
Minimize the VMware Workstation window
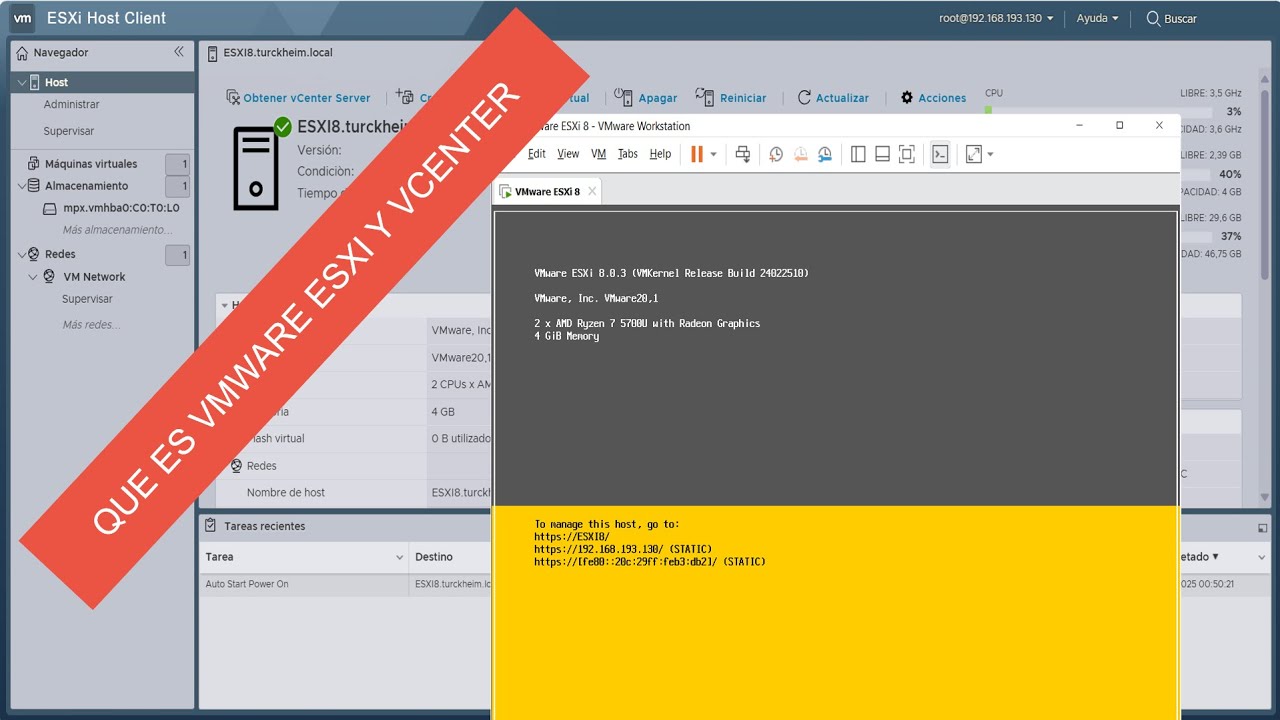[1080, 126]
